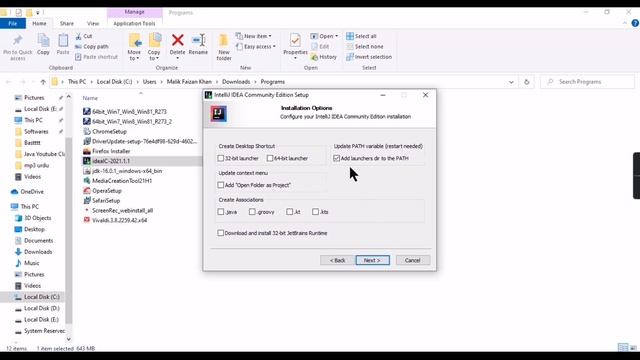Select Firefox Installer file

point(111,151)
